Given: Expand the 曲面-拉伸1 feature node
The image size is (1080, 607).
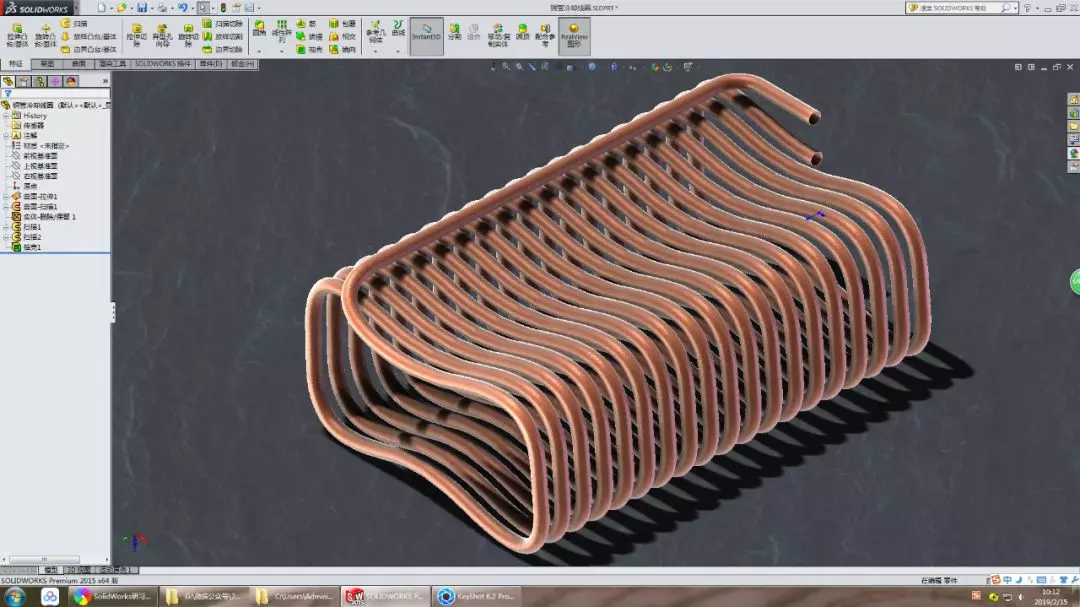Looking at the screenshot, I should tap(6, 196).
